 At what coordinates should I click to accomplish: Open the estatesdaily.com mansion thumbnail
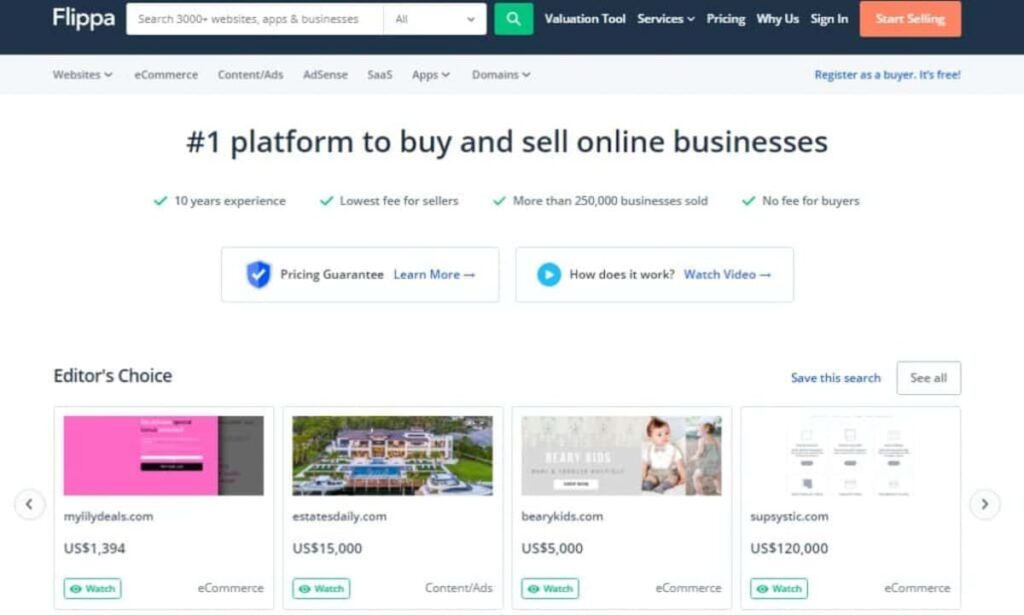coord(392,456)
